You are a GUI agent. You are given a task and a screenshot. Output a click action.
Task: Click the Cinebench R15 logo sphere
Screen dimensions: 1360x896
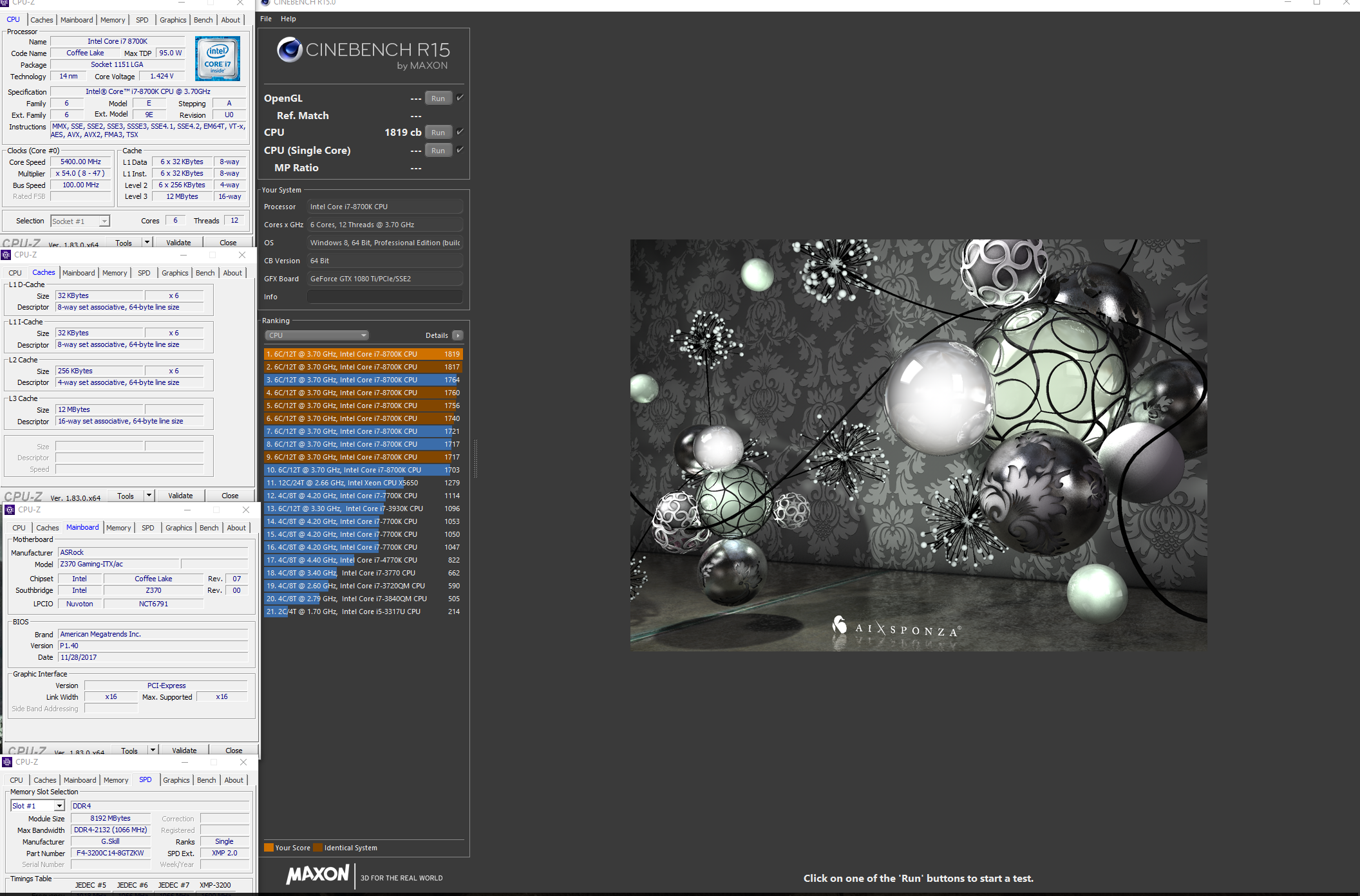(290, 50)
